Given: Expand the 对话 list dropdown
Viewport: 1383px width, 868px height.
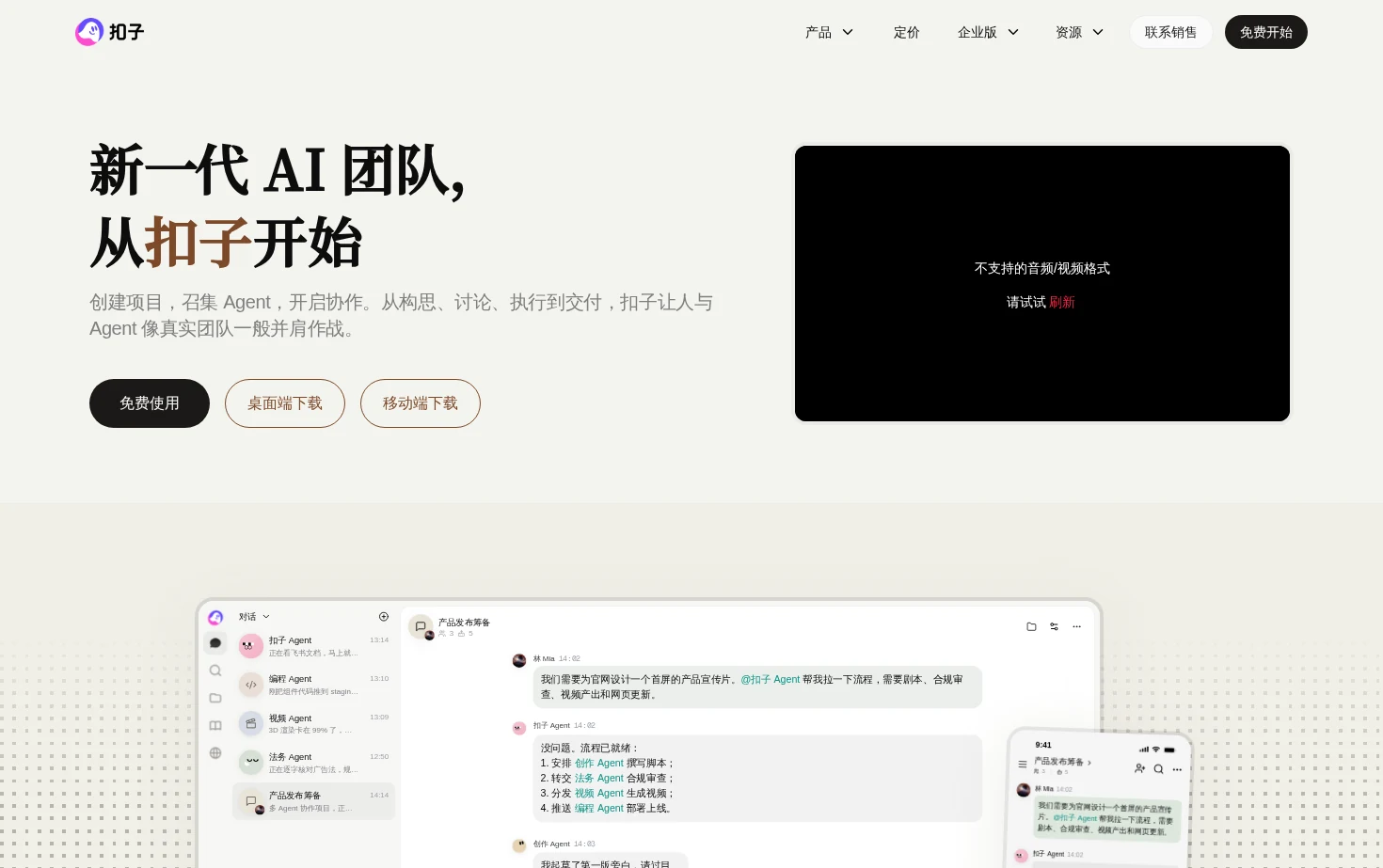Looking at the screenshot, I should 254,617.
